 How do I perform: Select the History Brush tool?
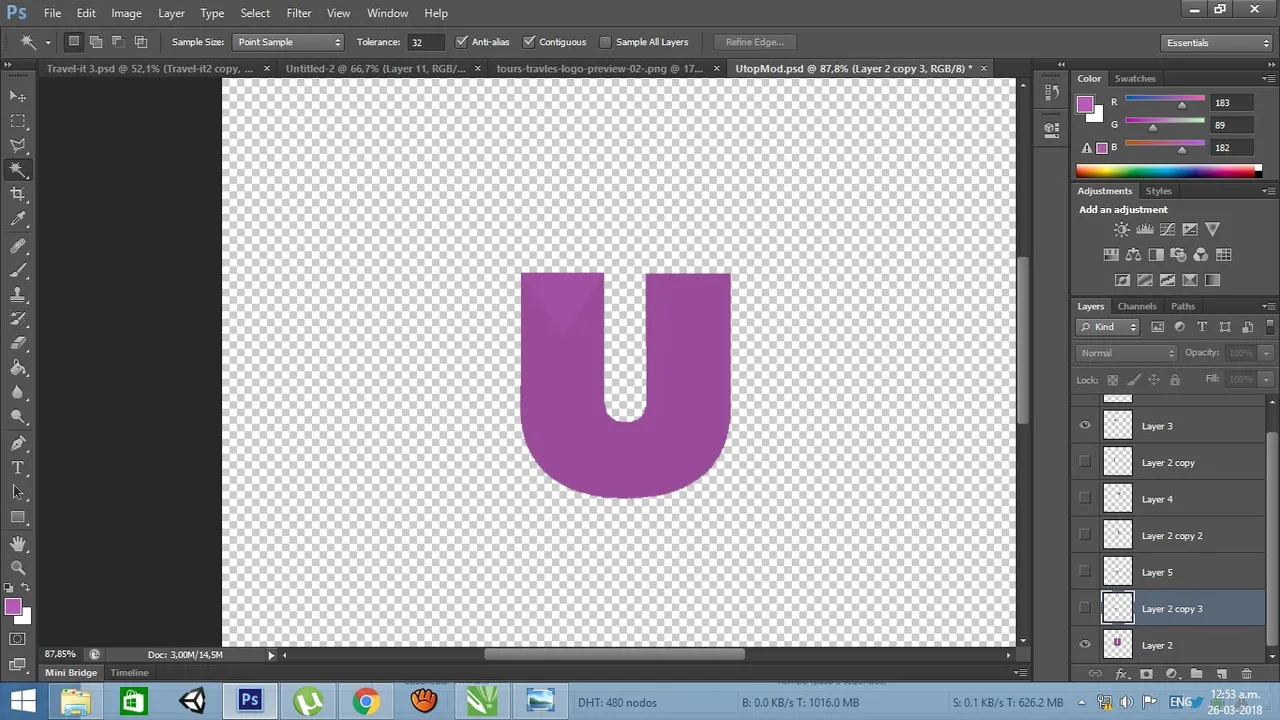click(18, 320)
